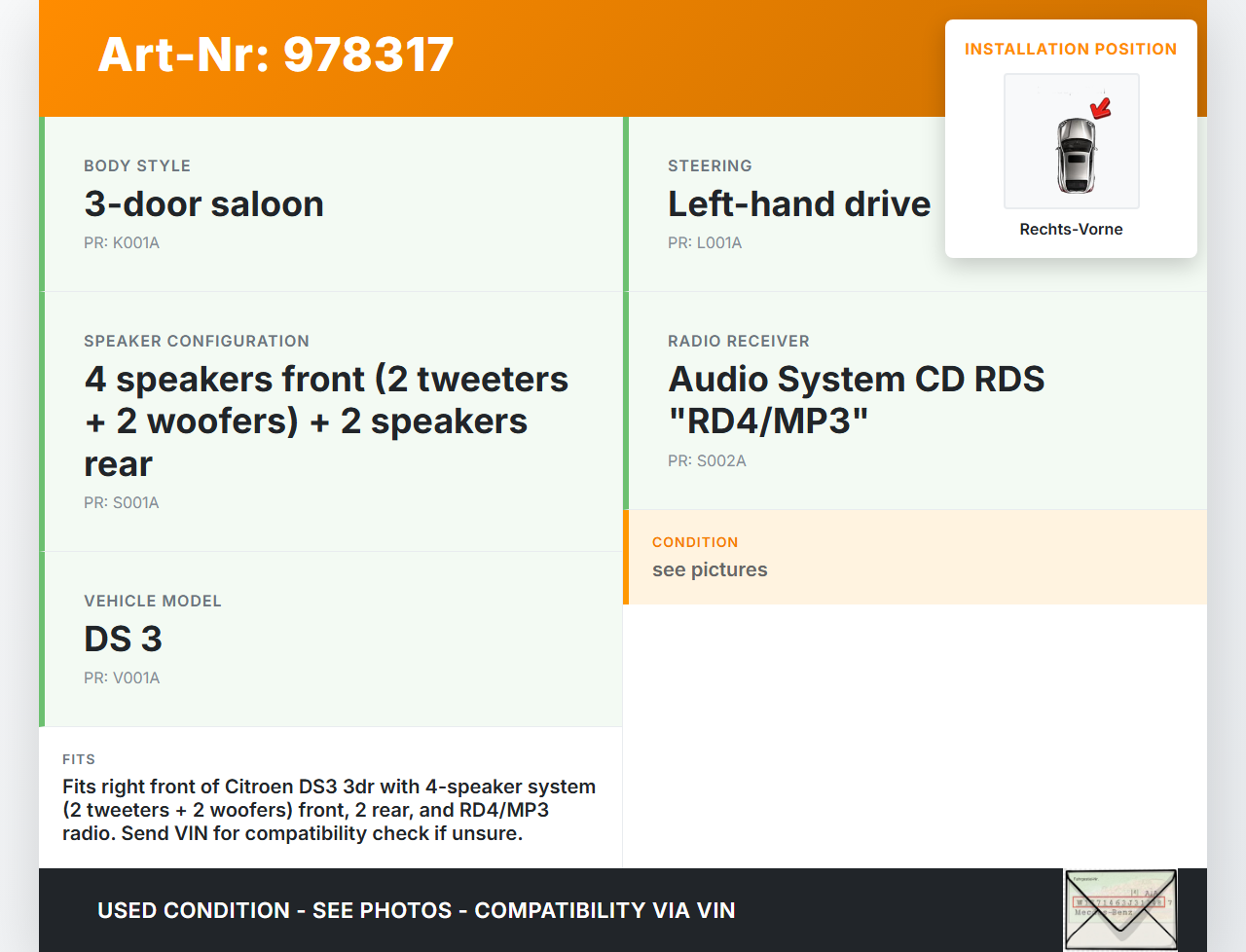1246x952 pixels.
Task: Click the PR: V001A code
Action: (122, 678)
